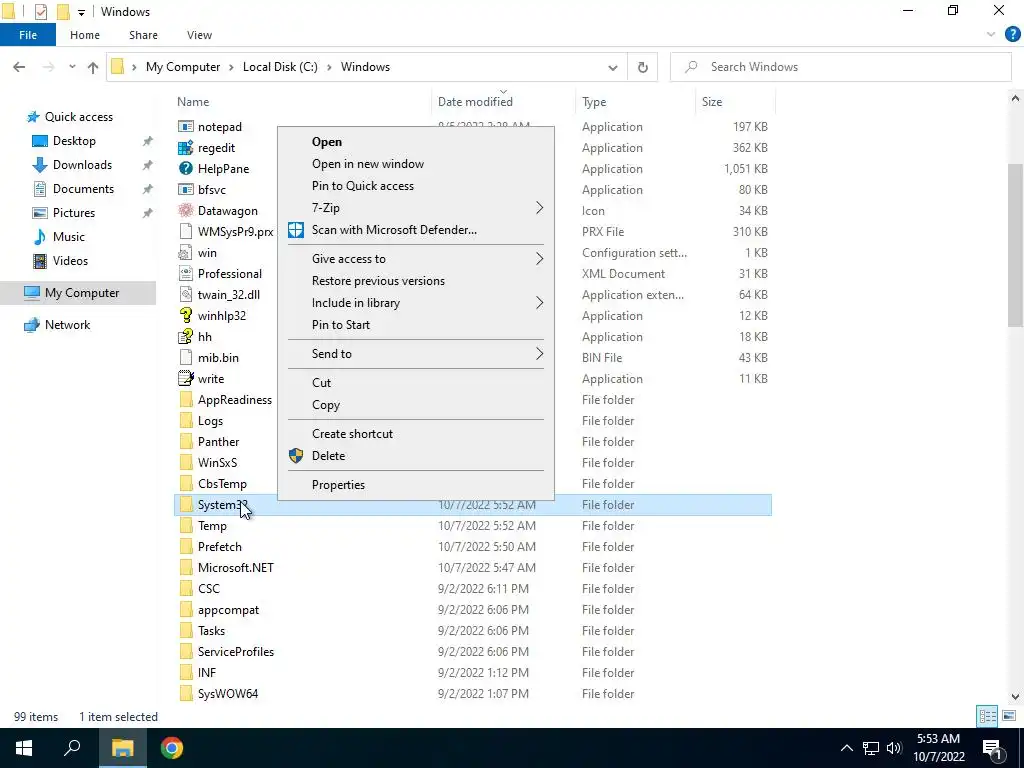The height and width of the screenshot is (768, 1024).
Task: Select the Microsoft.NET folder
Action: [x=236, y=568]
